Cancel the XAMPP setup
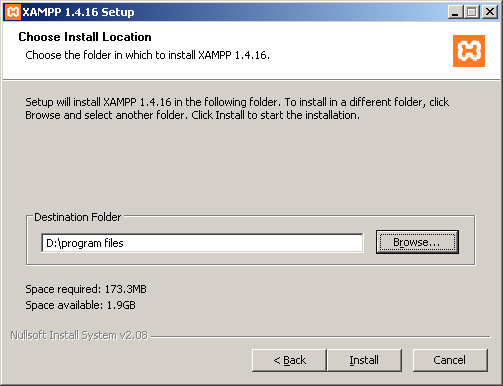This screenshot has width=503, height=386. coord(450,360)
